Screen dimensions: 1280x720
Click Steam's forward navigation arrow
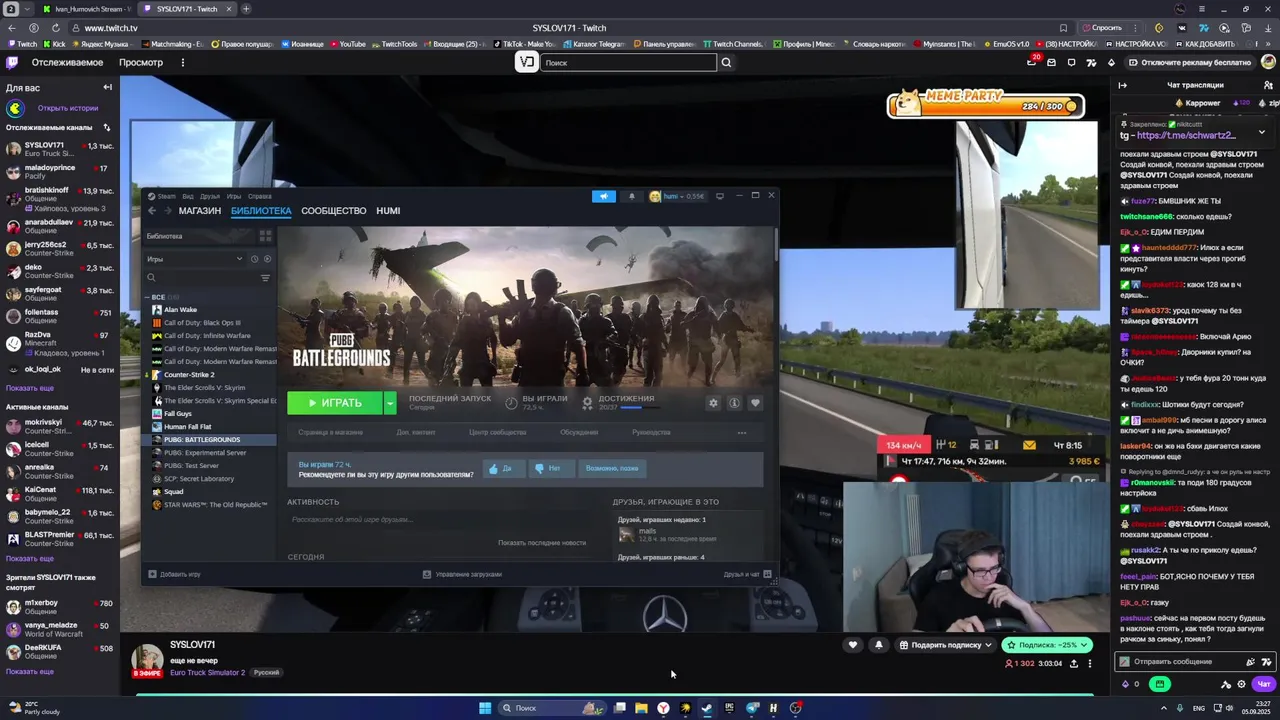coord(167,211)
